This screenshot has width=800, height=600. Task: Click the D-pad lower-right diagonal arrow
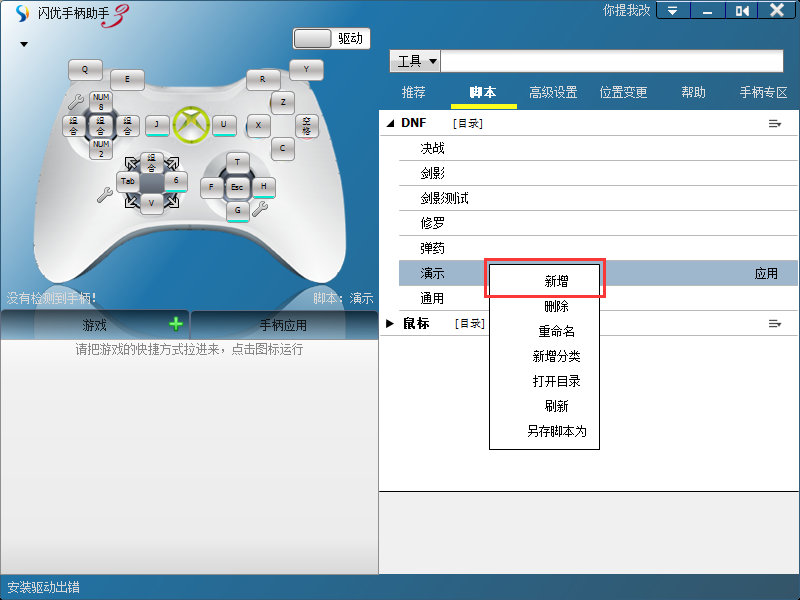point(171,202)
